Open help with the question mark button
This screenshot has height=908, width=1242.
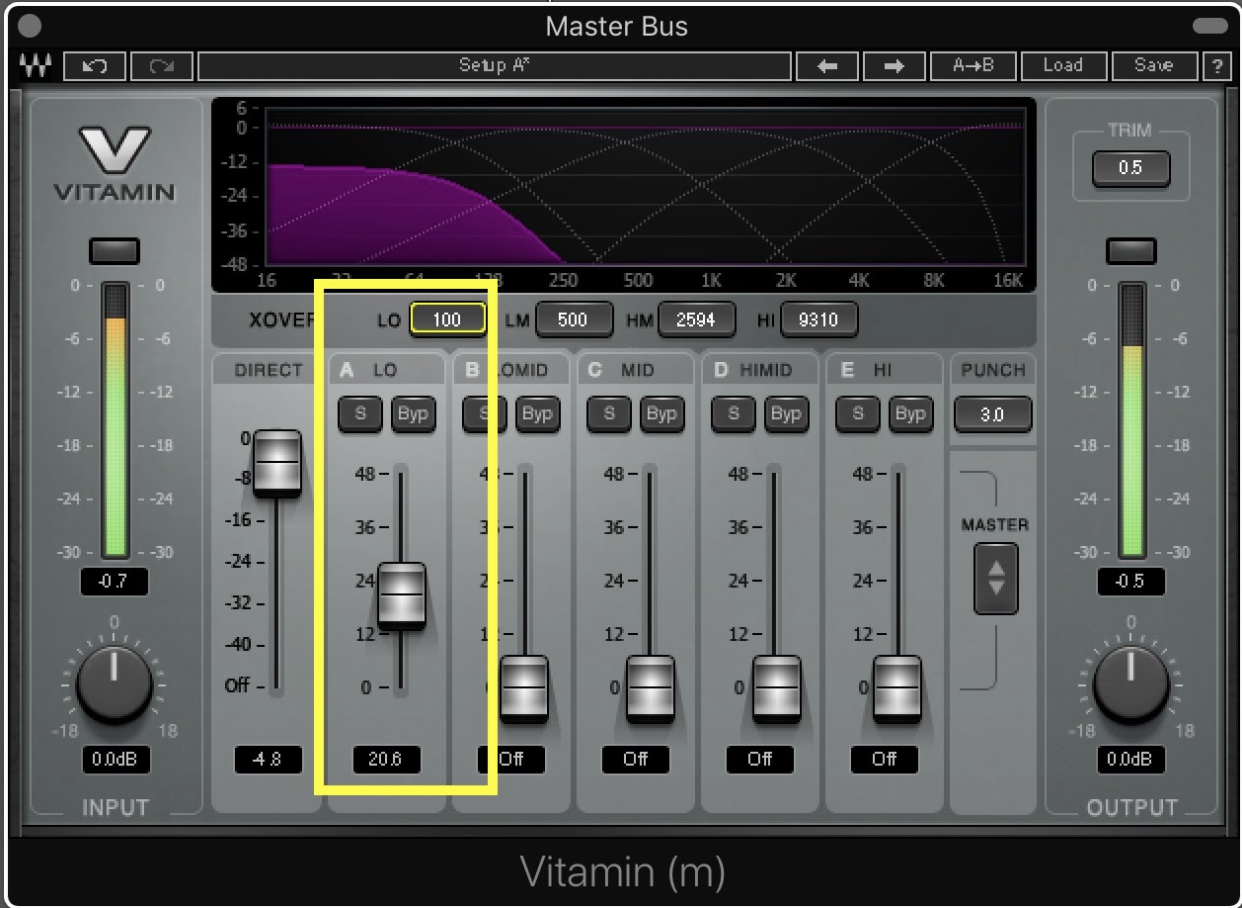(1217, 66)
